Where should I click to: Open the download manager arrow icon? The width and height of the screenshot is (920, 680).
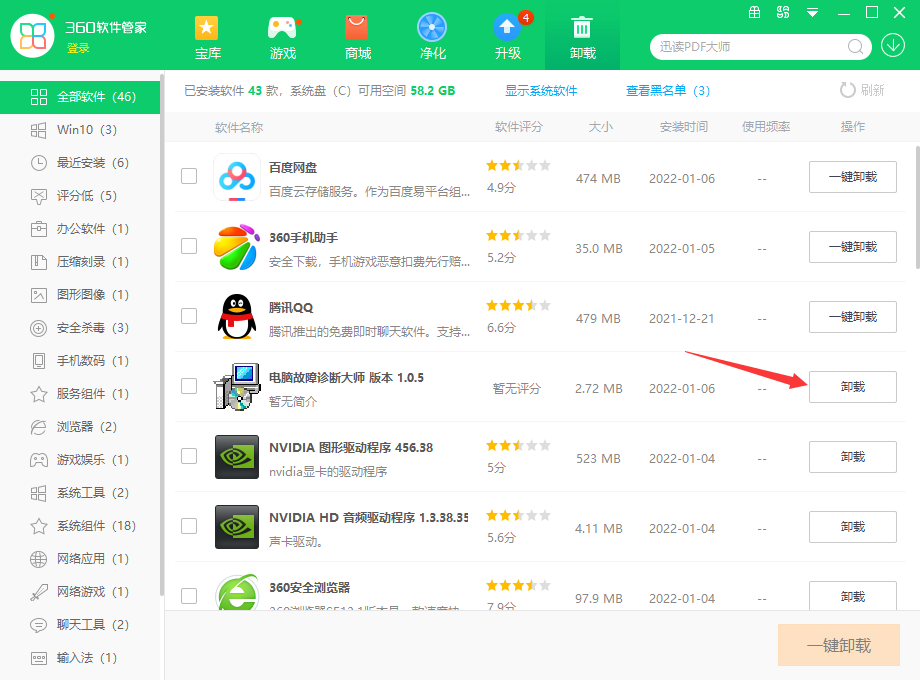point(892,45)
